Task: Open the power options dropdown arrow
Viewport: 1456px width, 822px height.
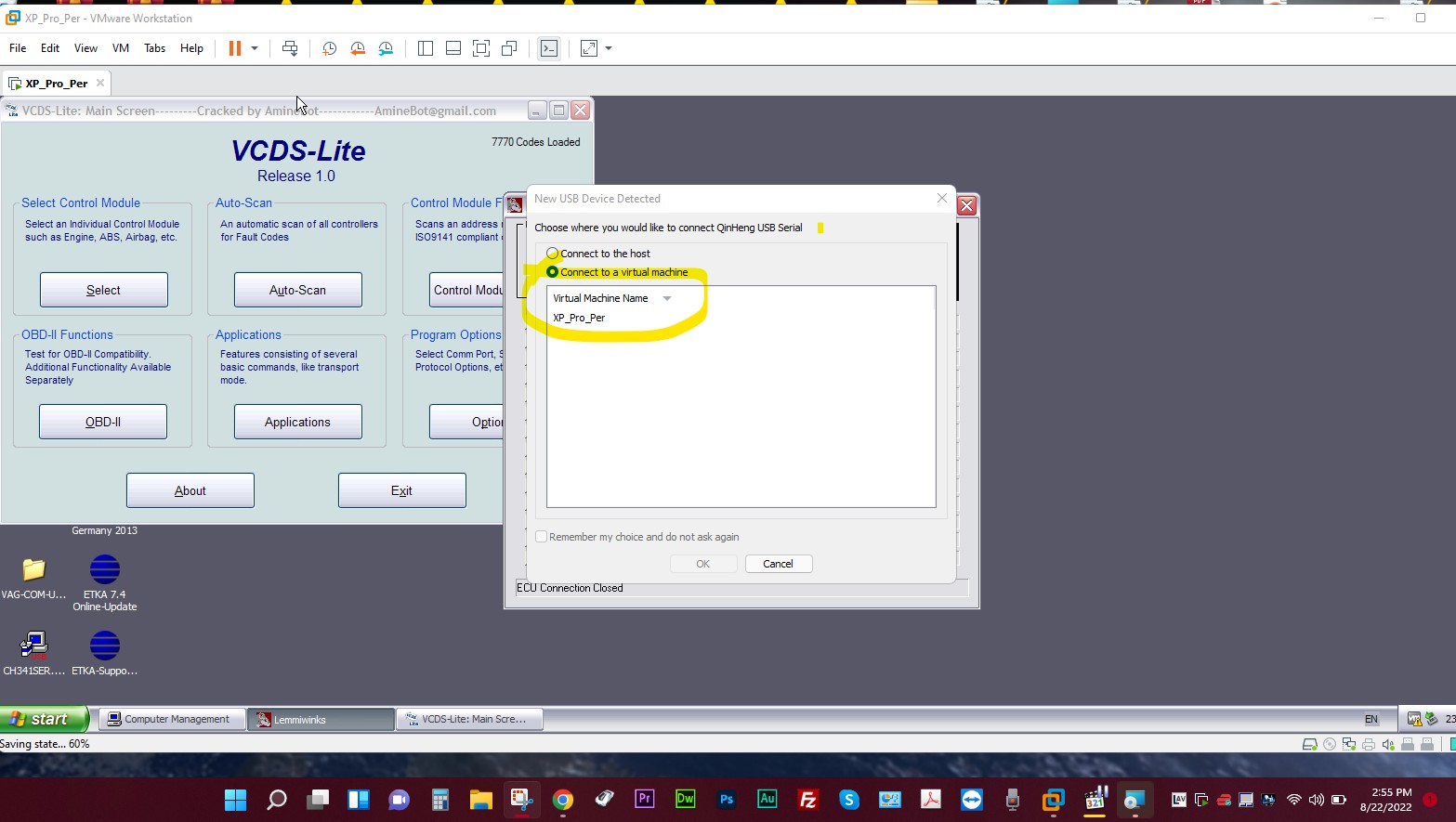Action: pyautogui.click(x=255, y=48)
